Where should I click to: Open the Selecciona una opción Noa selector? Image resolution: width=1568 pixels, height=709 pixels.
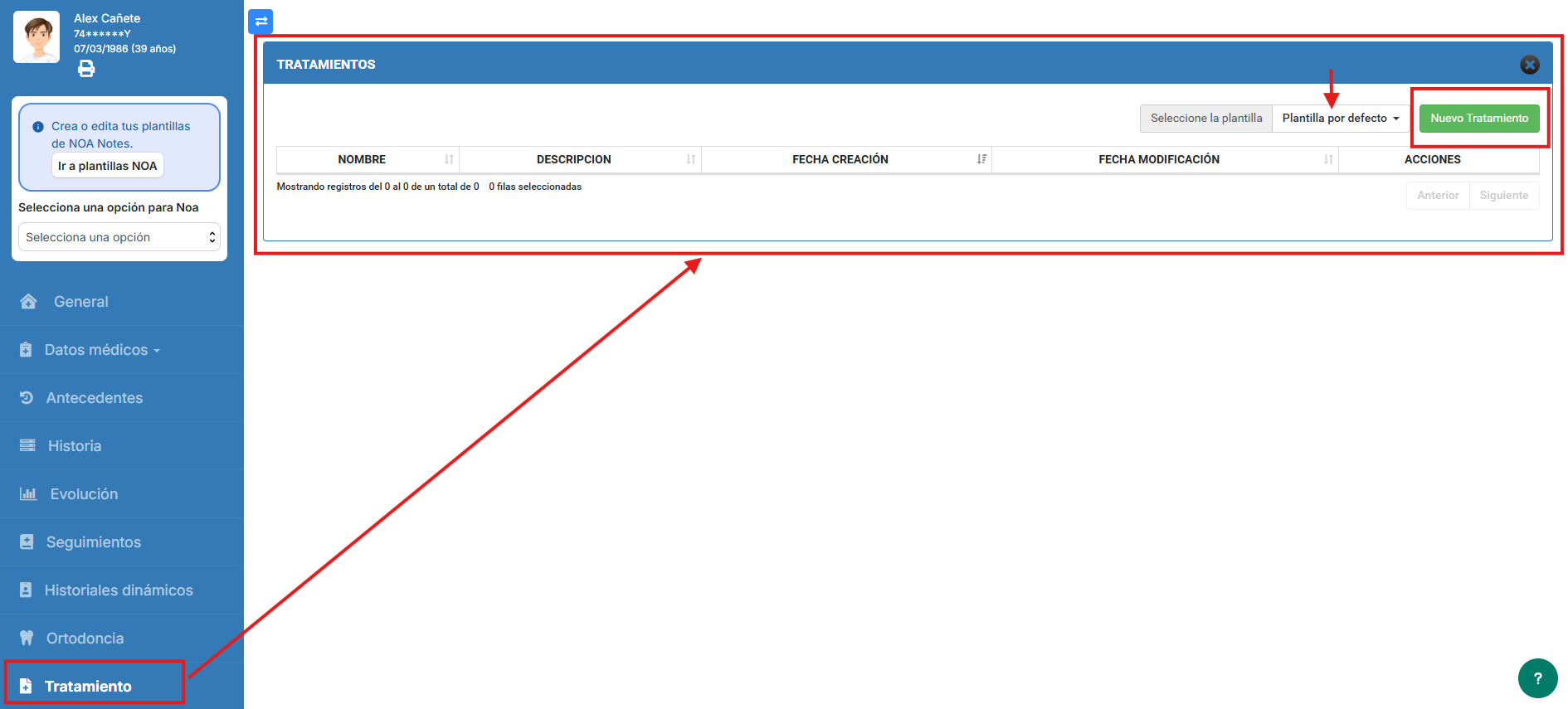pos(119,237)
